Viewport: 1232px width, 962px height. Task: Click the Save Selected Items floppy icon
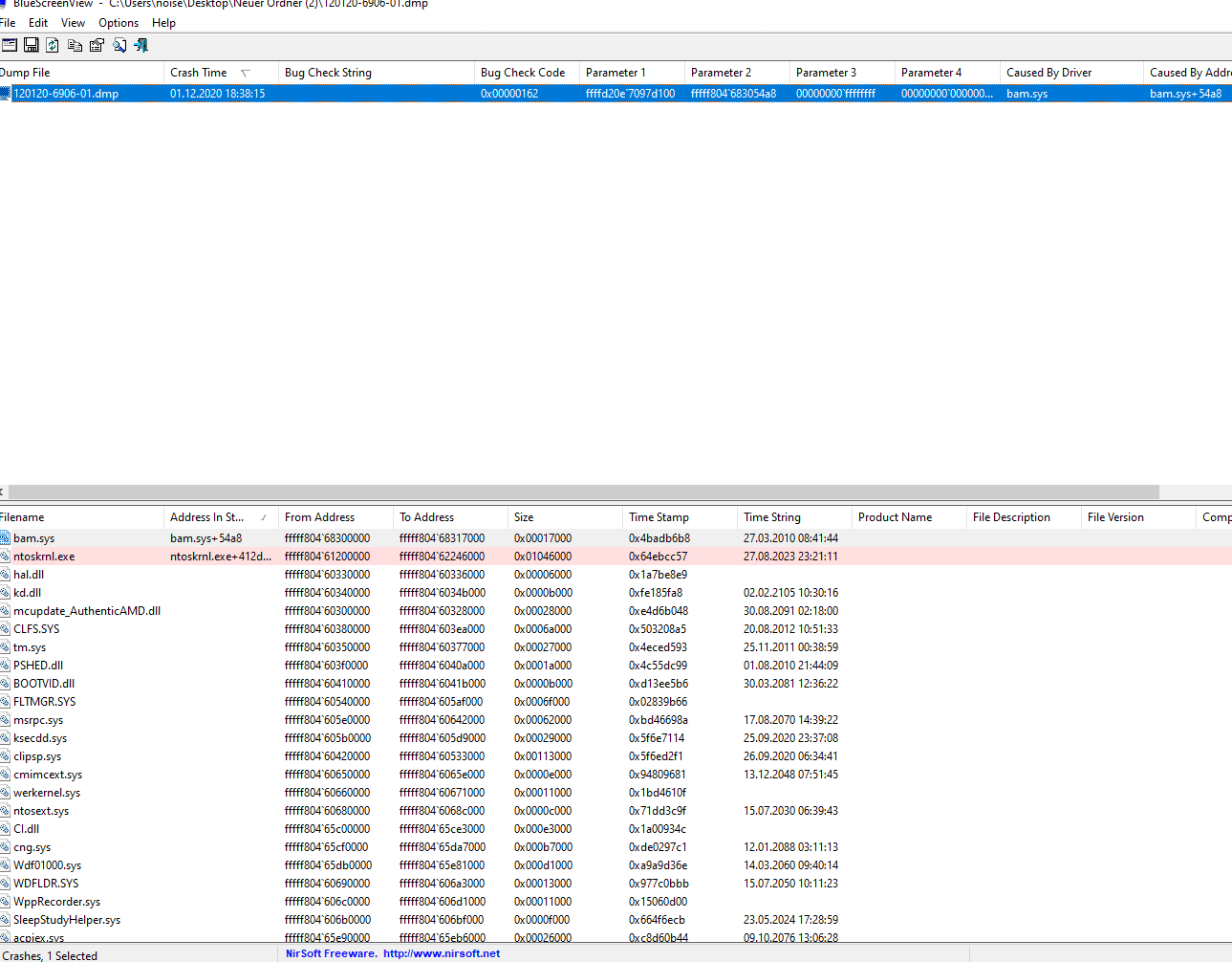click(x=32, y=45)
